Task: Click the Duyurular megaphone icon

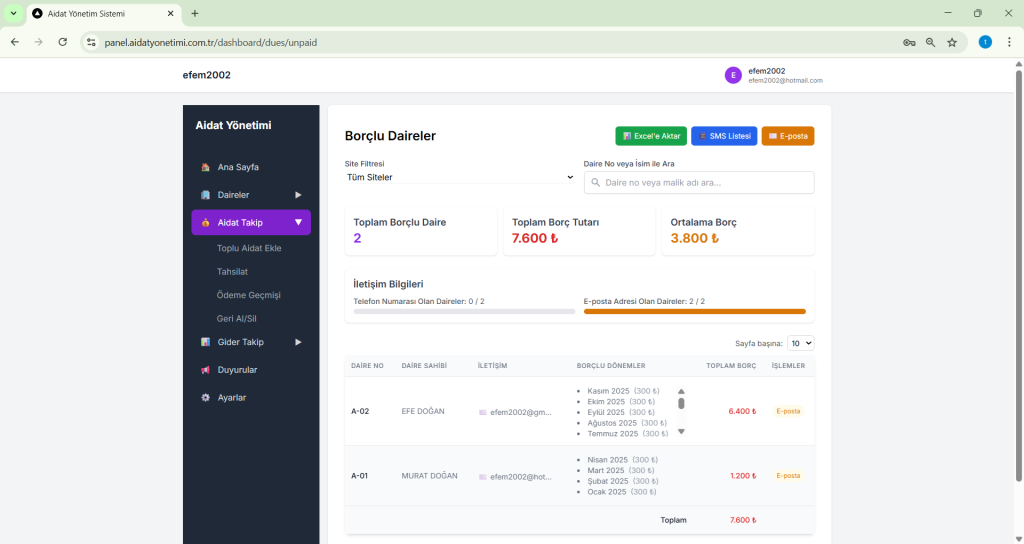Action: 205,370
